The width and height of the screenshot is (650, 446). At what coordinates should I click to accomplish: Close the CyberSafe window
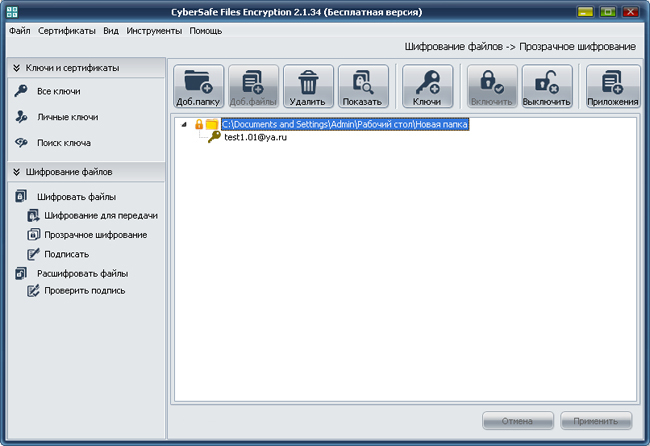click(x=630, y=12)
